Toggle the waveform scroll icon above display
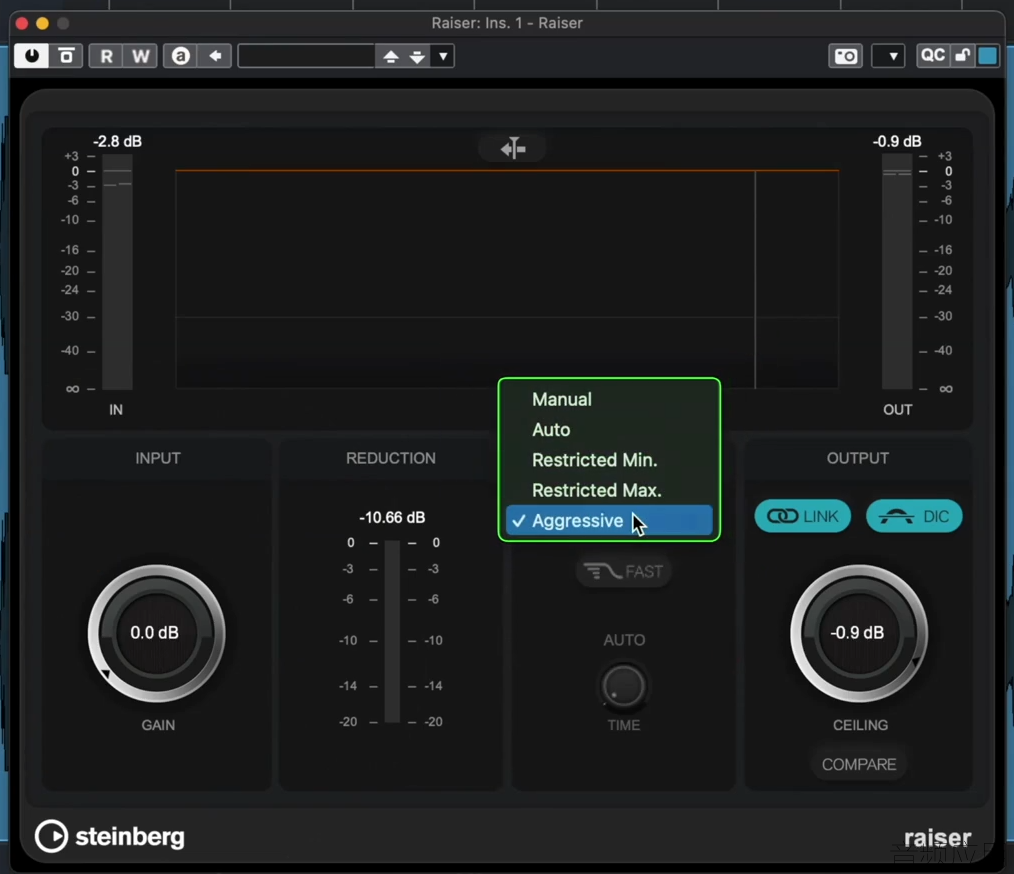The width and height of the screenshot is (1014, 874). [512, 149]
